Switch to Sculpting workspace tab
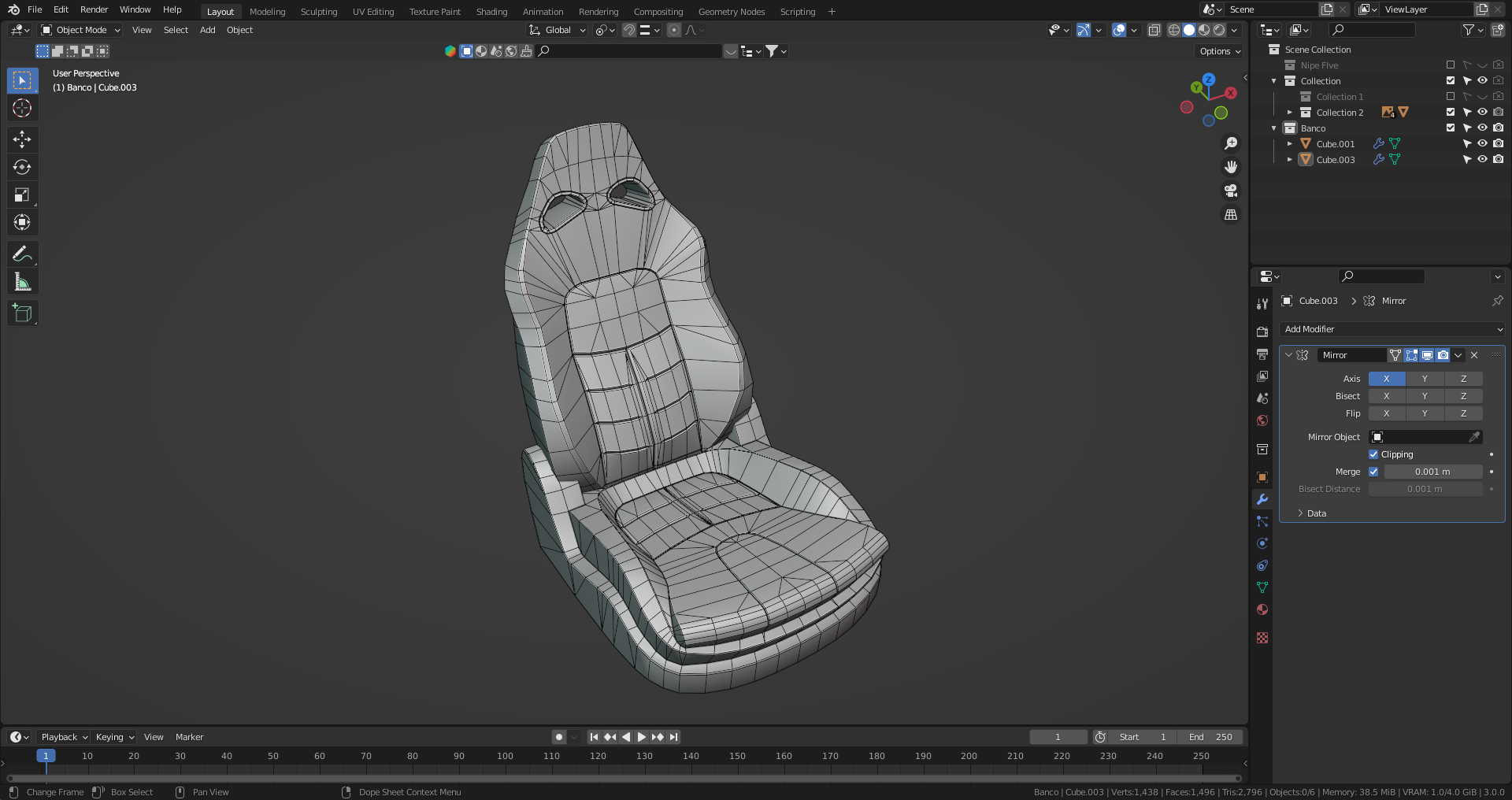The width and height of the screenshot is (1512, 800). pyautogui.click(x=319, y=12)
